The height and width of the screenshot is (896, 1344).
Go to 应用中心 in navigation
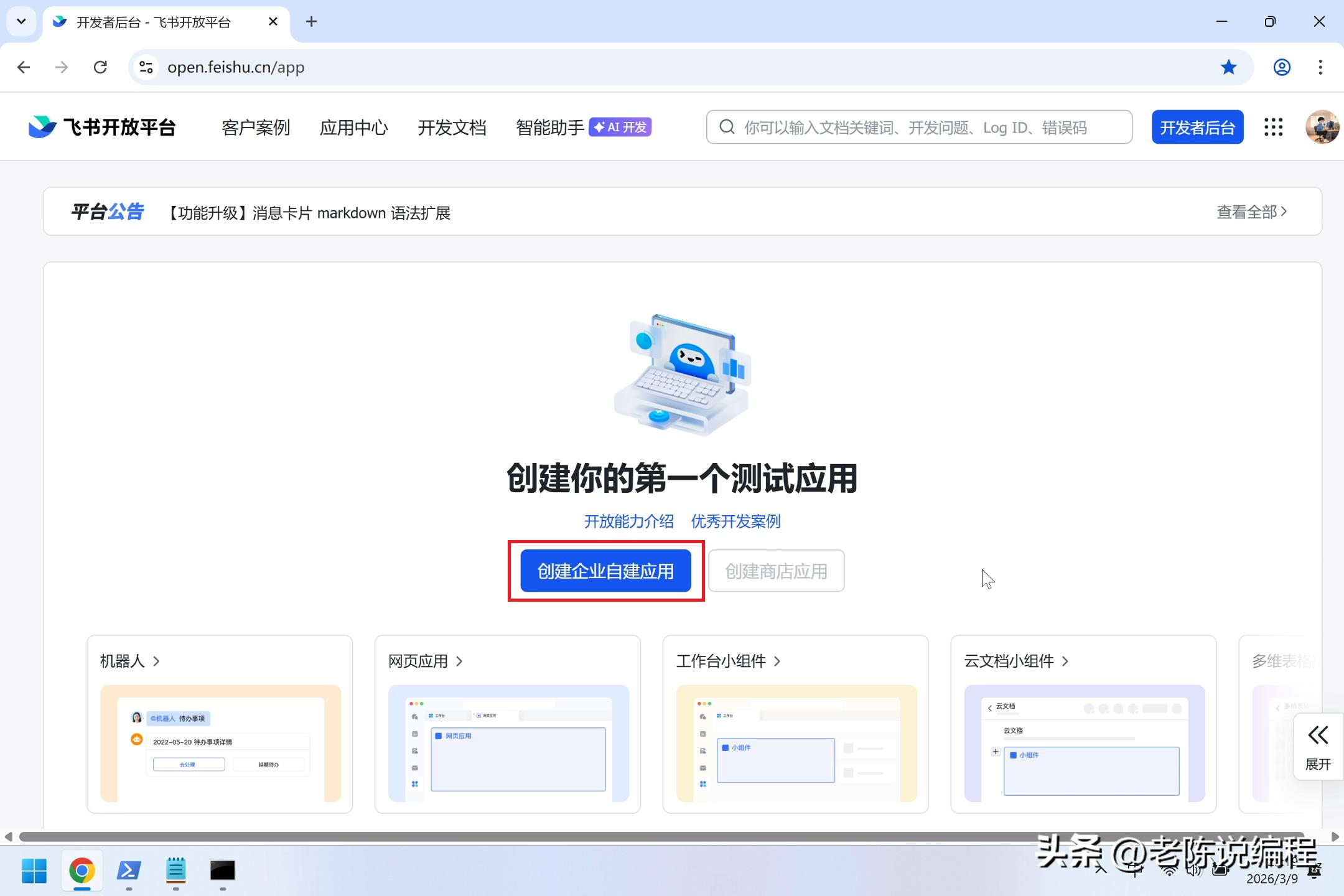353,128
